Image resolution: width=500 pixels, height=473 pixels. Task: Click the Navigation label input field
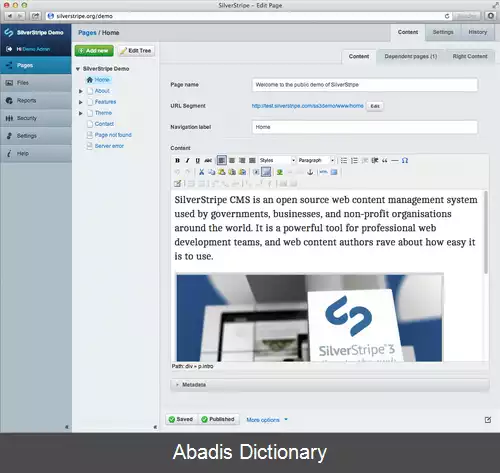(x=365, y=127)
